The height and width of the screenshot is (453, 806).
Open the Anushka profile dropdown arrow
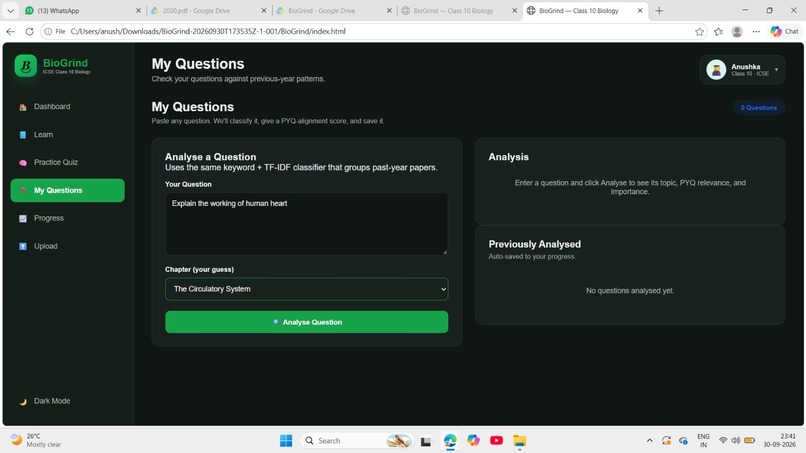776,69
